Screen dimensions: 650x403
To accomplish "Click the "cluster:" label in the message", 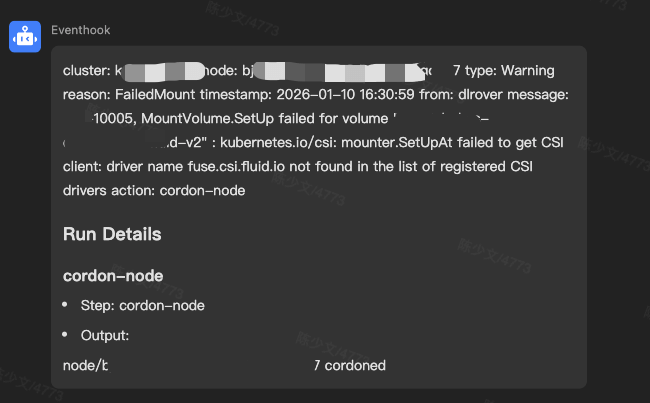I will [86, 71].
